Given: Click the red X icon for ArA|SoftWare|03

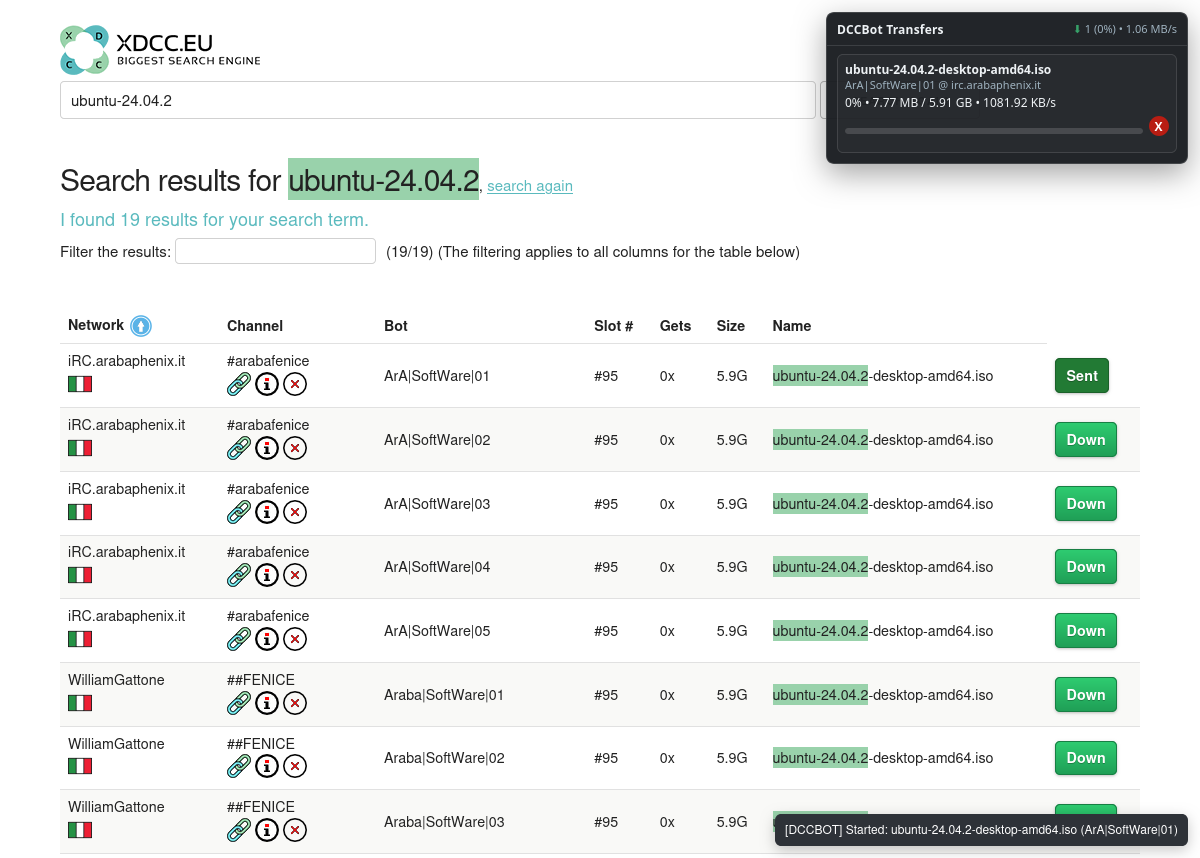Looking at the screenshot, I should pyautogui.click(x=295, y=512).
